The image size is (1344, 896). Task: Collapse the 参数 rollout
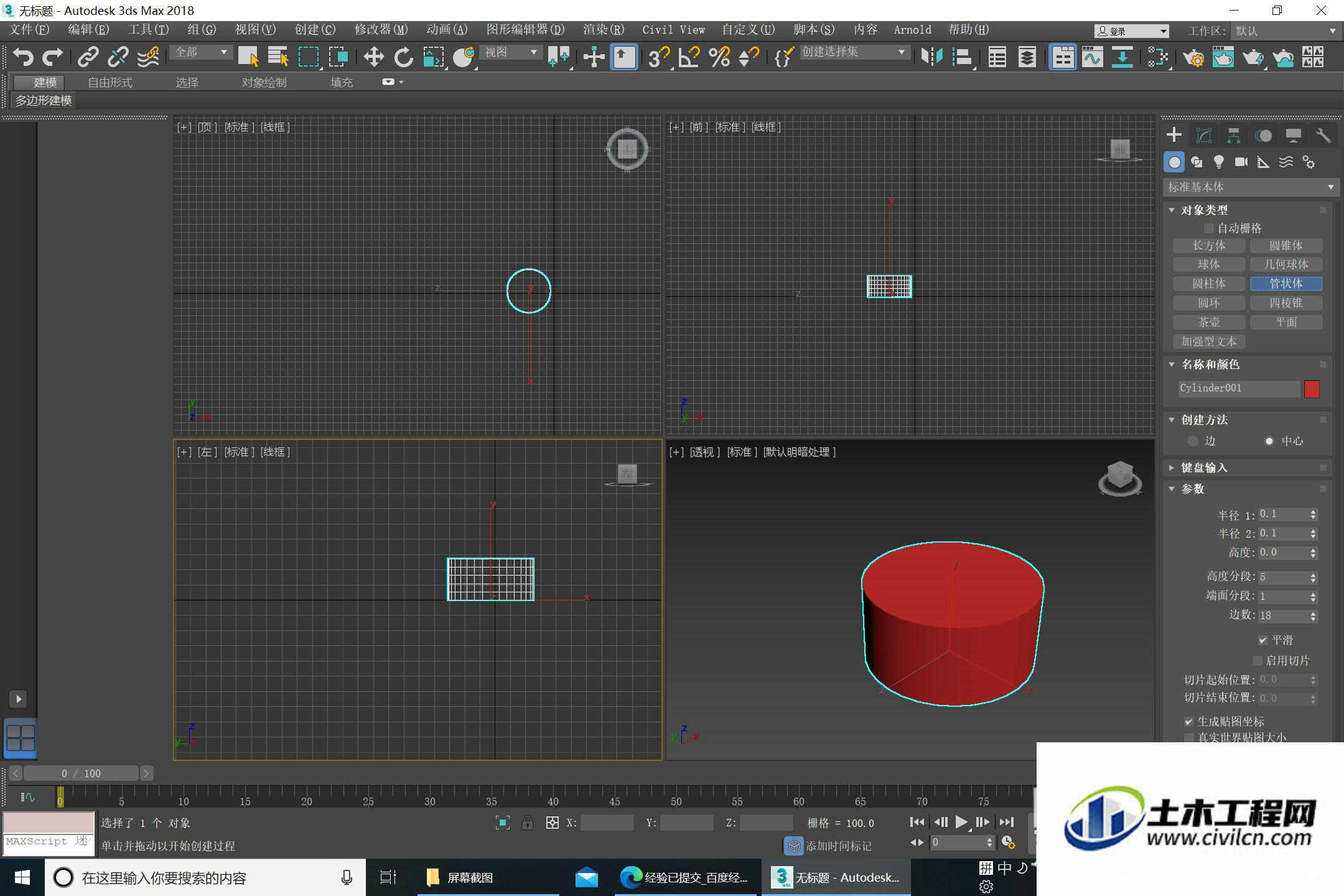point(1172,489)
